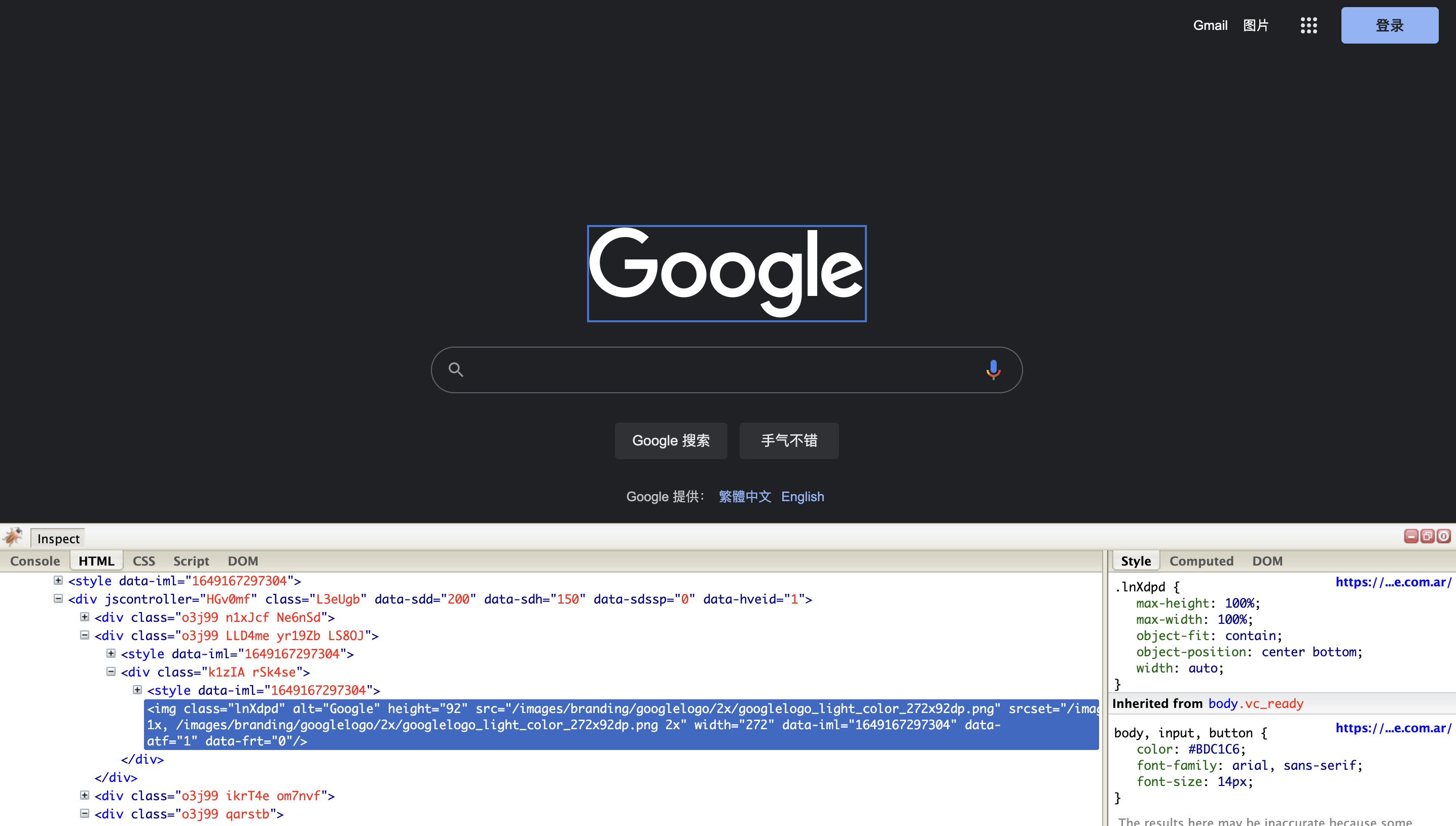Expand the o3j99 ikrT4e om7nvf div
The width and height of the screenshot is (1456, 826).
click(85, 796)
